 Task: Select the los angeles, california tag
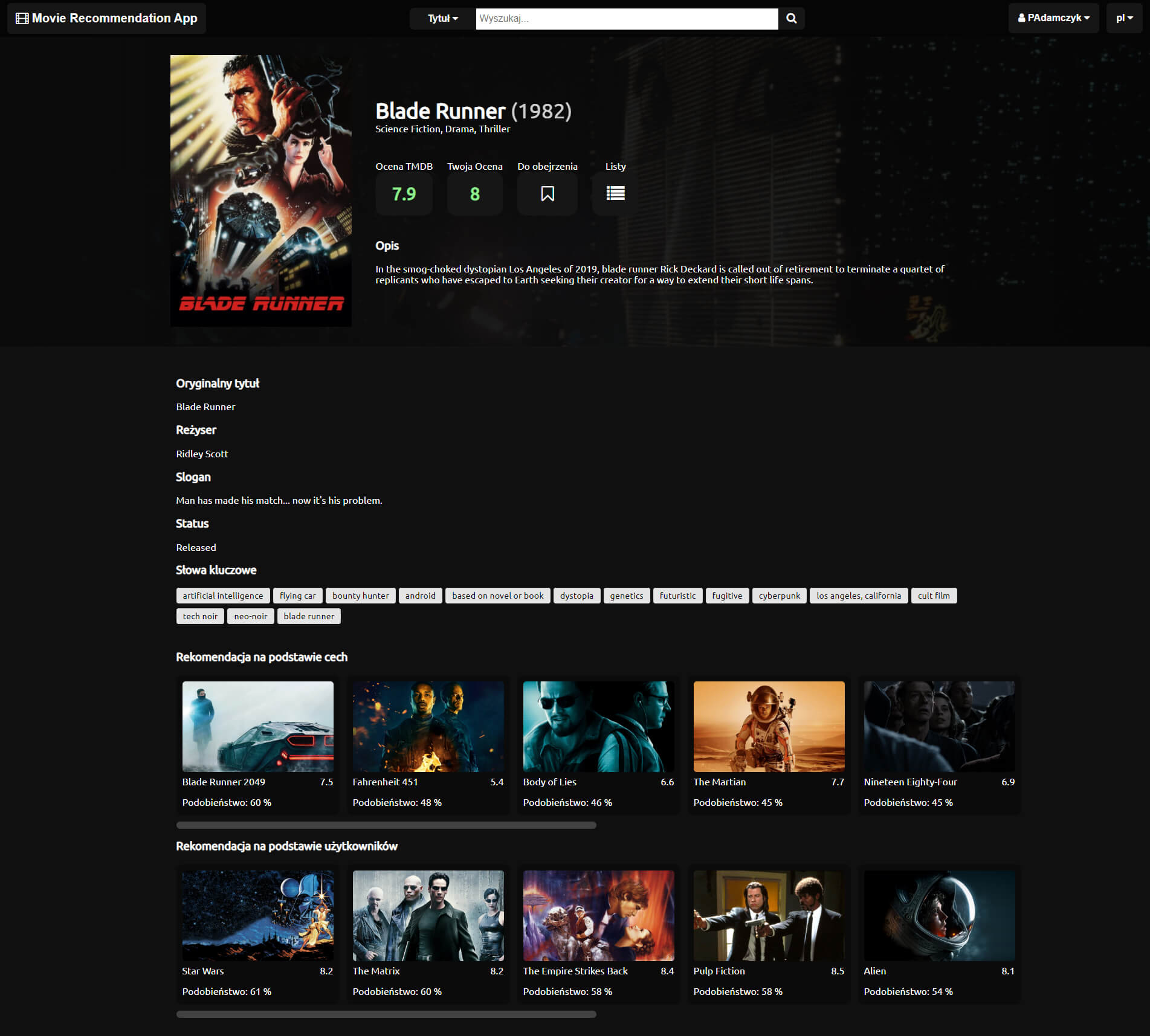[x=859, y=596]
